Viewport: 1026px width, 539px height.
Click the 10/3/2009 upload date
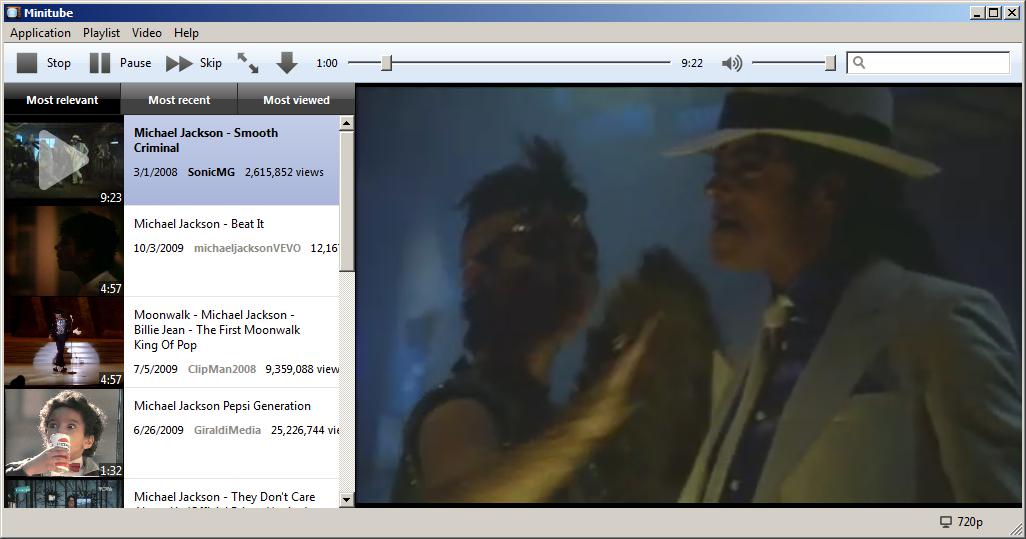click(x=158, y=248)
